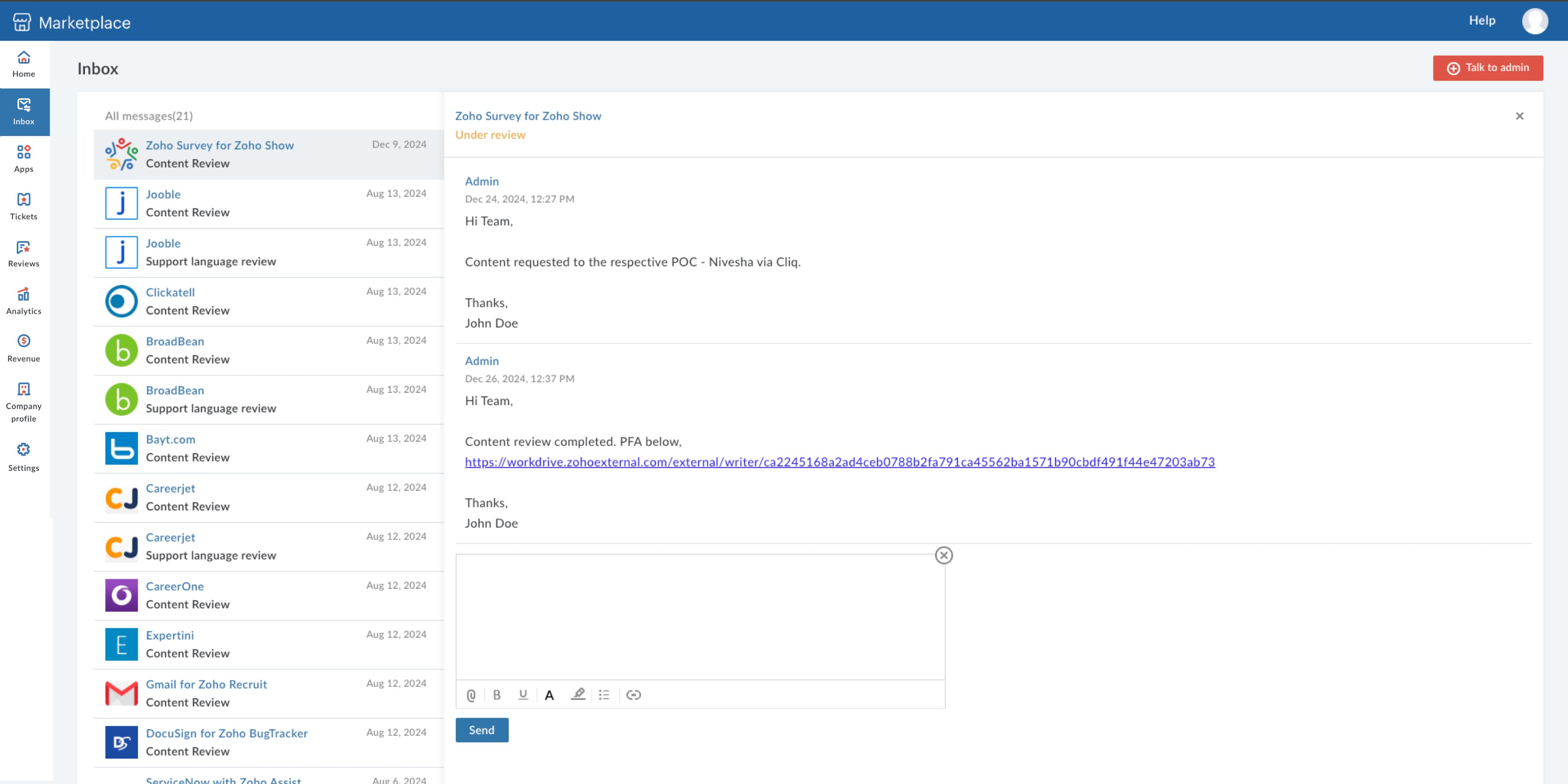The image size is (1568, 784).
Task: Click the Under review status label
Action: click(490, 135)
